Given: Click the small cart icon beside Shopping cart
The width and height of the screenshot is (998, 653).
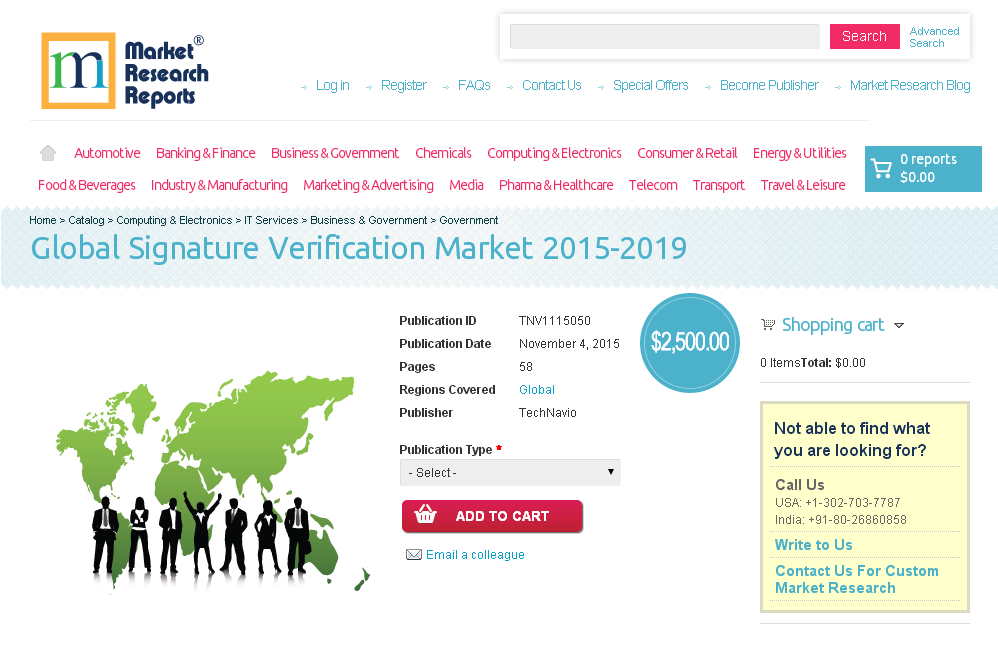Looking at the screenshot, I should (768, 325).
